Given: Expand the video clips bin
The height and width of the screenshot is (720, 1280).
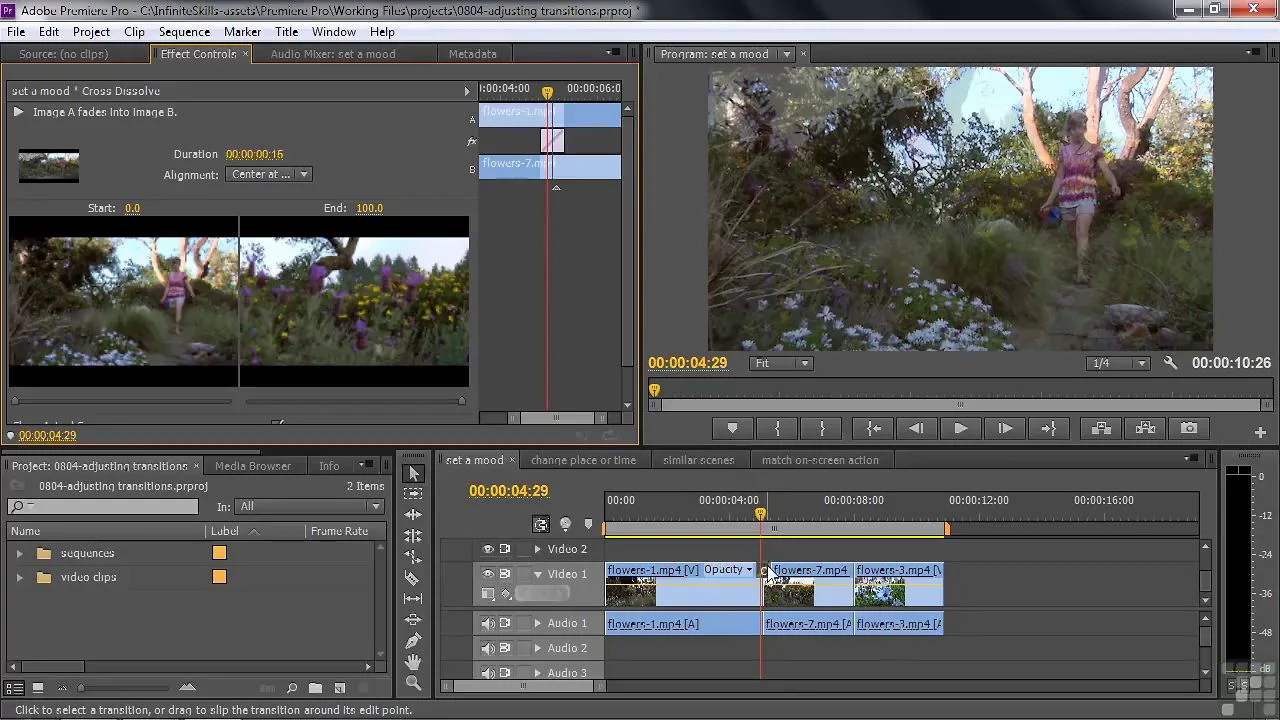Looking at the screenshot, I should click(x=19, y=577).
